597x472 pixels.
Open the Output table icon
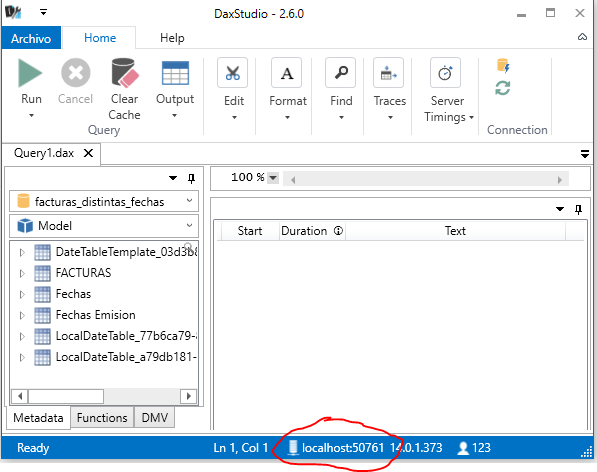pos(175,73)
